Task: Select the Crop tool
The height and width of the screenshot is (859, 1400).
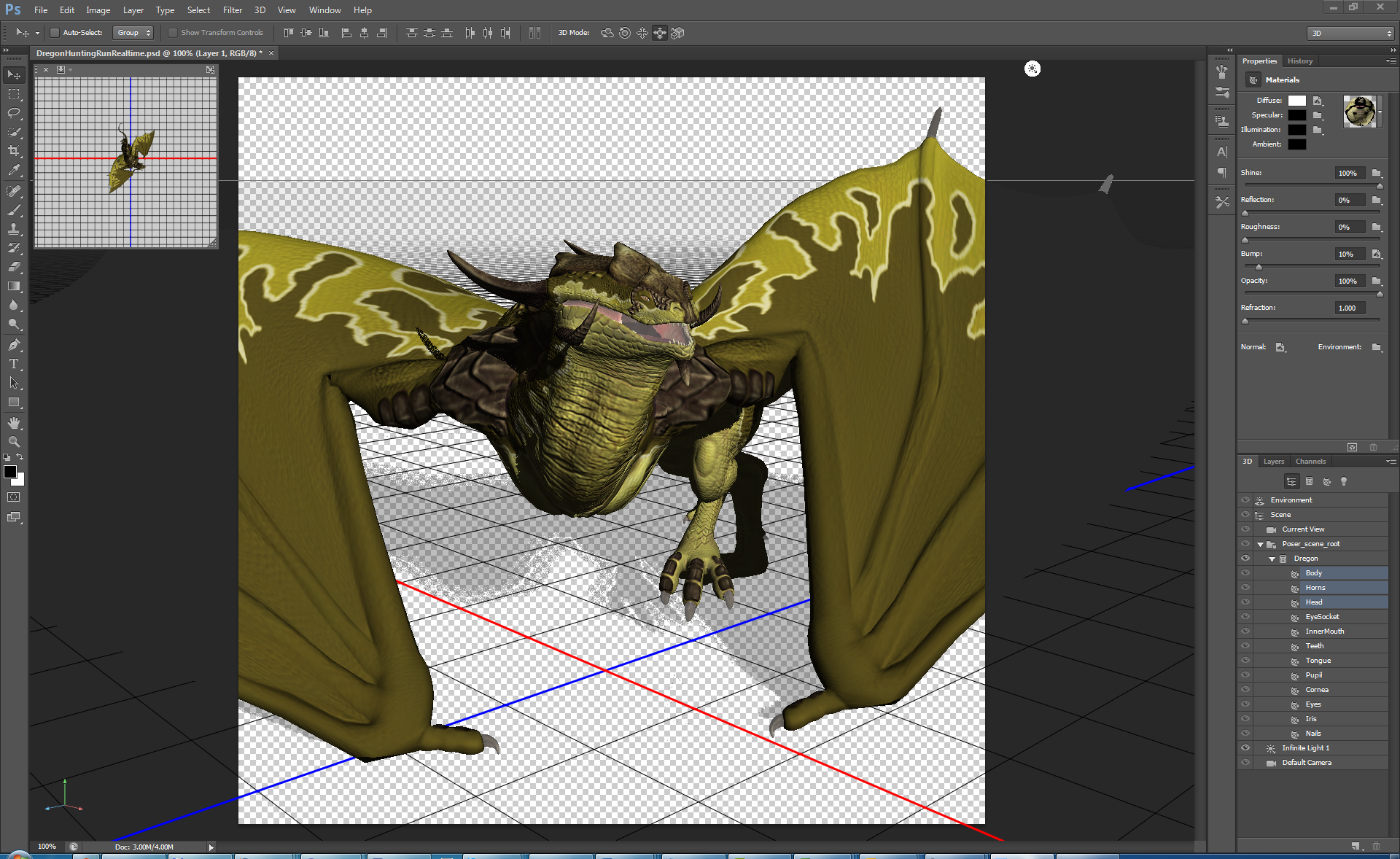Action: (x=14, y=151)
